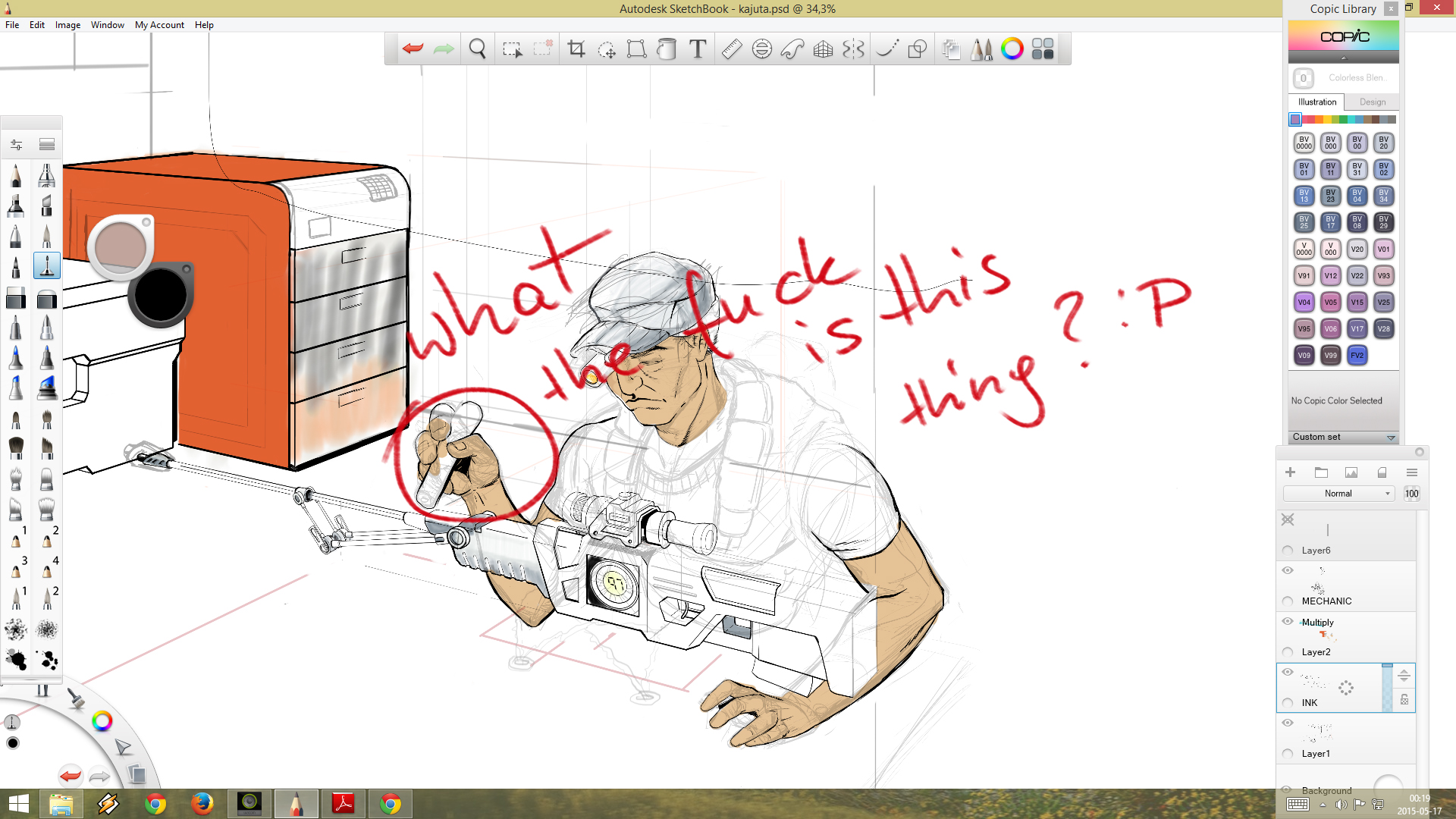Click the Undo arrow in top toolbar
The image size is (1456, 819).
pos(413,49)
